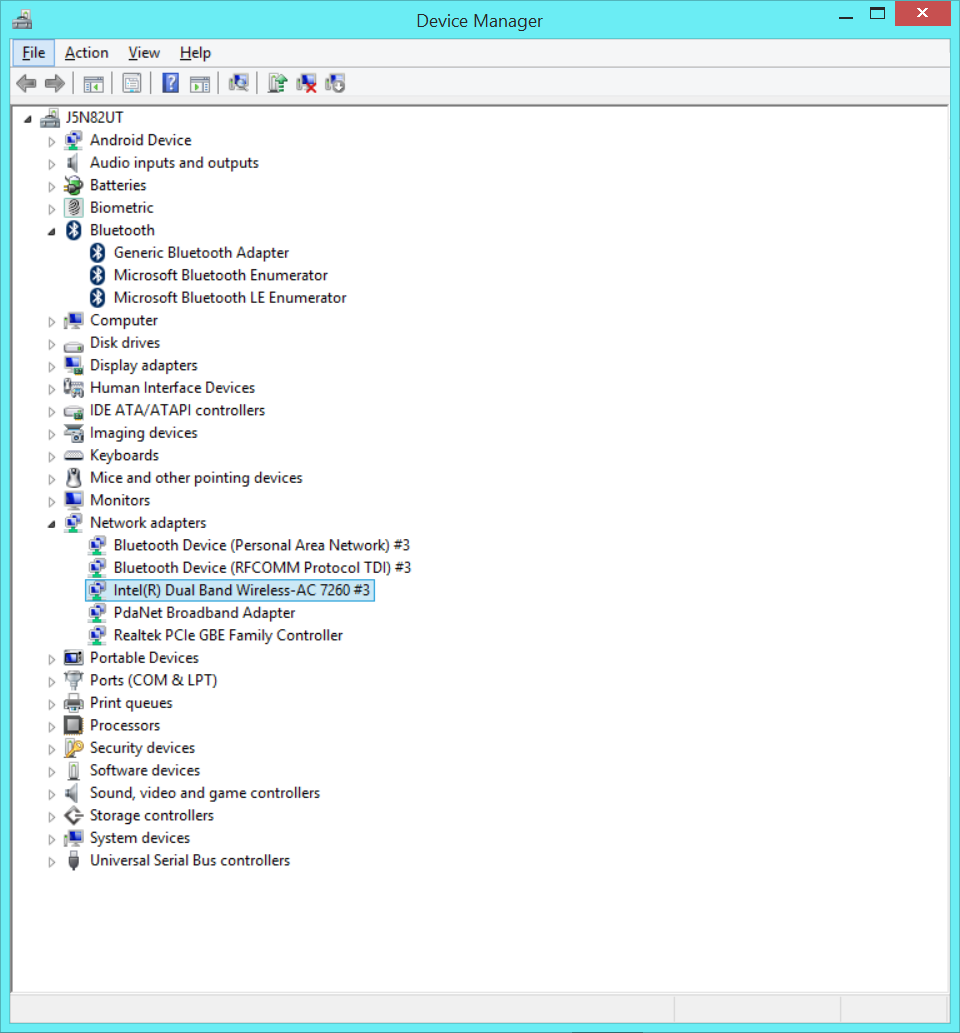Screen dimensions: 960x1033
Task: Maximize the Device Manager window
Action: click(x=878, y=14)
